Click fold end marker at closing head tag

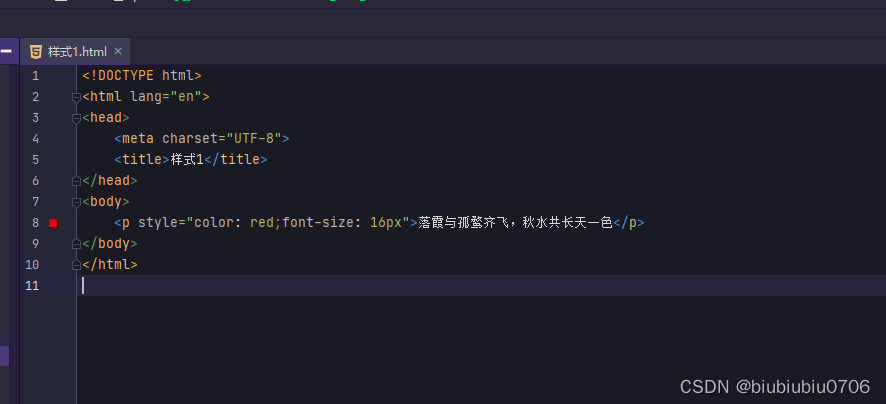click(x=76, y=181)
